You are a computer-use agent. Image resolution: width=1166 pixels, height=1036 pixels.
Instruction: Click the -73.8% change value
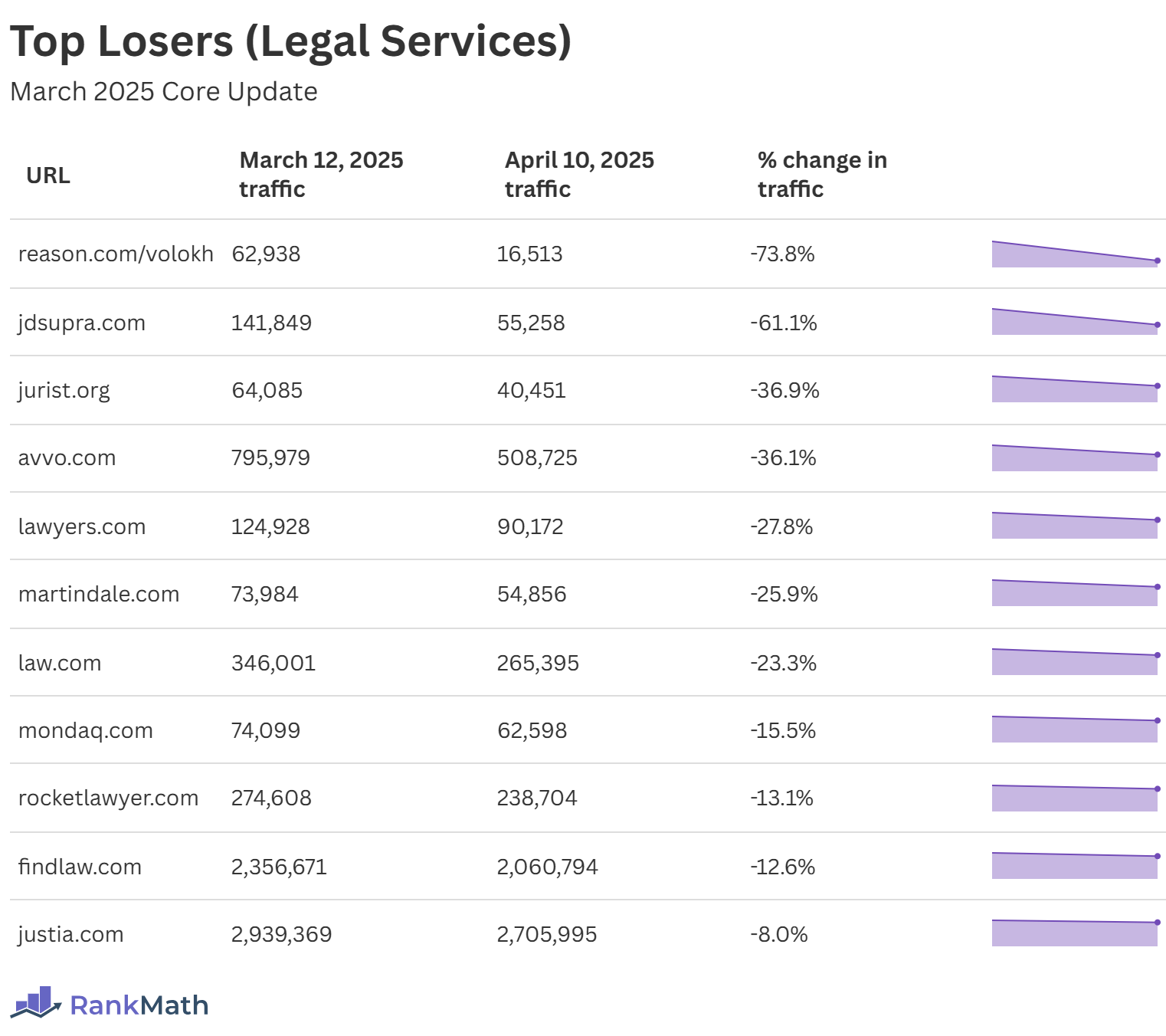[782, 254]
